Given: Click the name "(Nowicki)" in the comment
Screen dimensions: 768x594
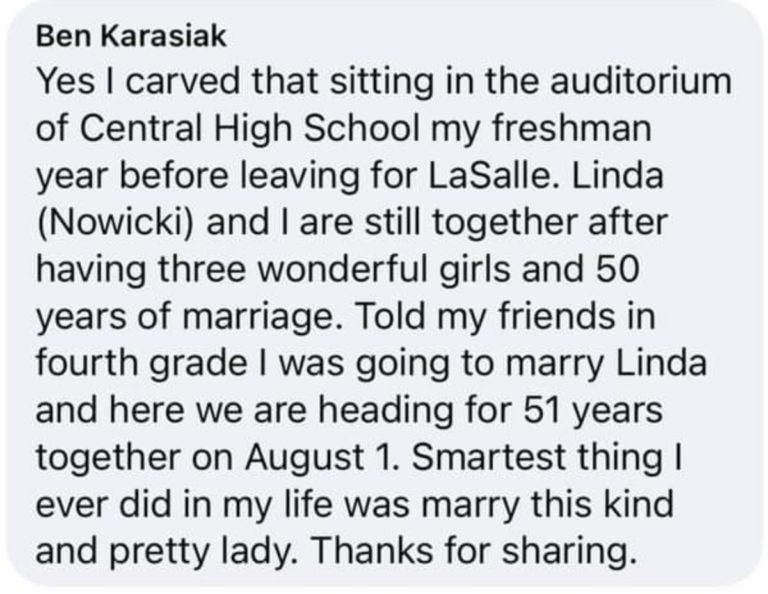Looking at the screenshot, I should (118, 221).
